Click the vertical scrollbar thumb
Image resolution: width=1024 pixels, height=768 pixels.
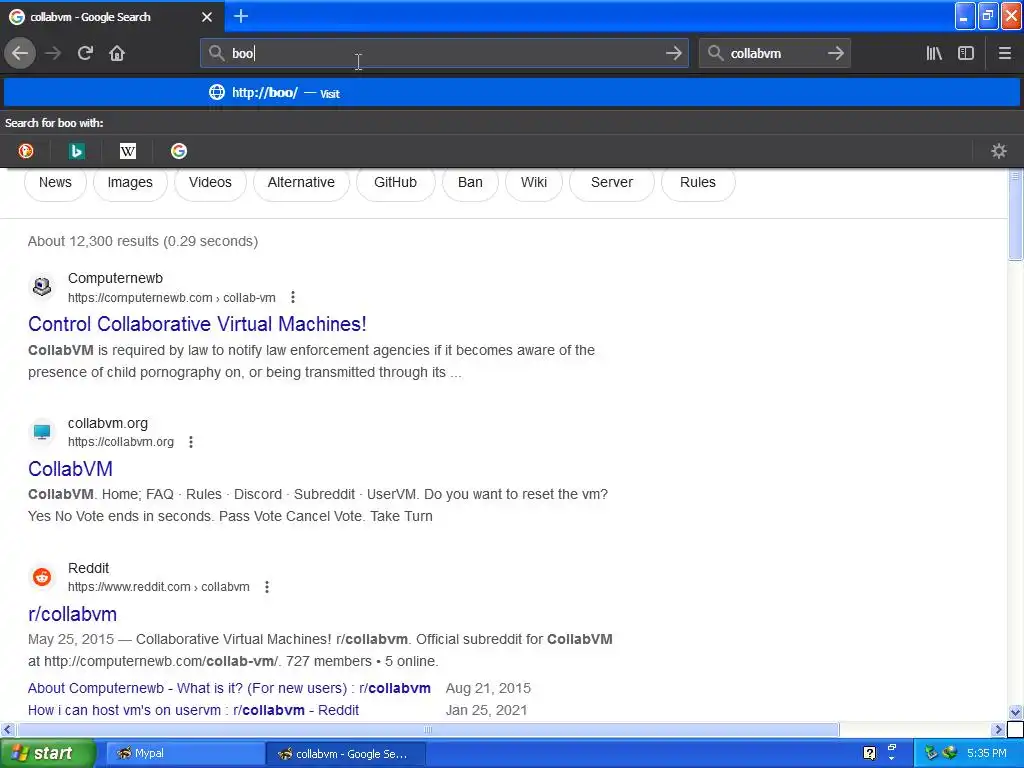pos(1015,216)
